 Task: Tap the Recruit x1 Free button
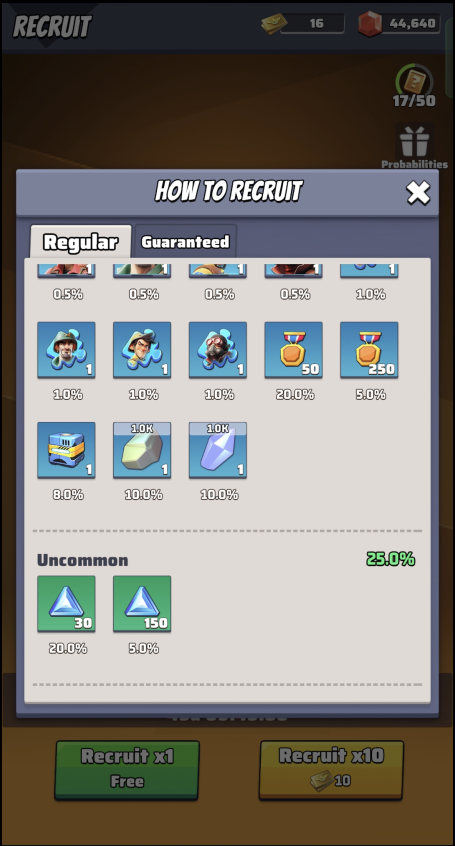[x=127, y=770]
